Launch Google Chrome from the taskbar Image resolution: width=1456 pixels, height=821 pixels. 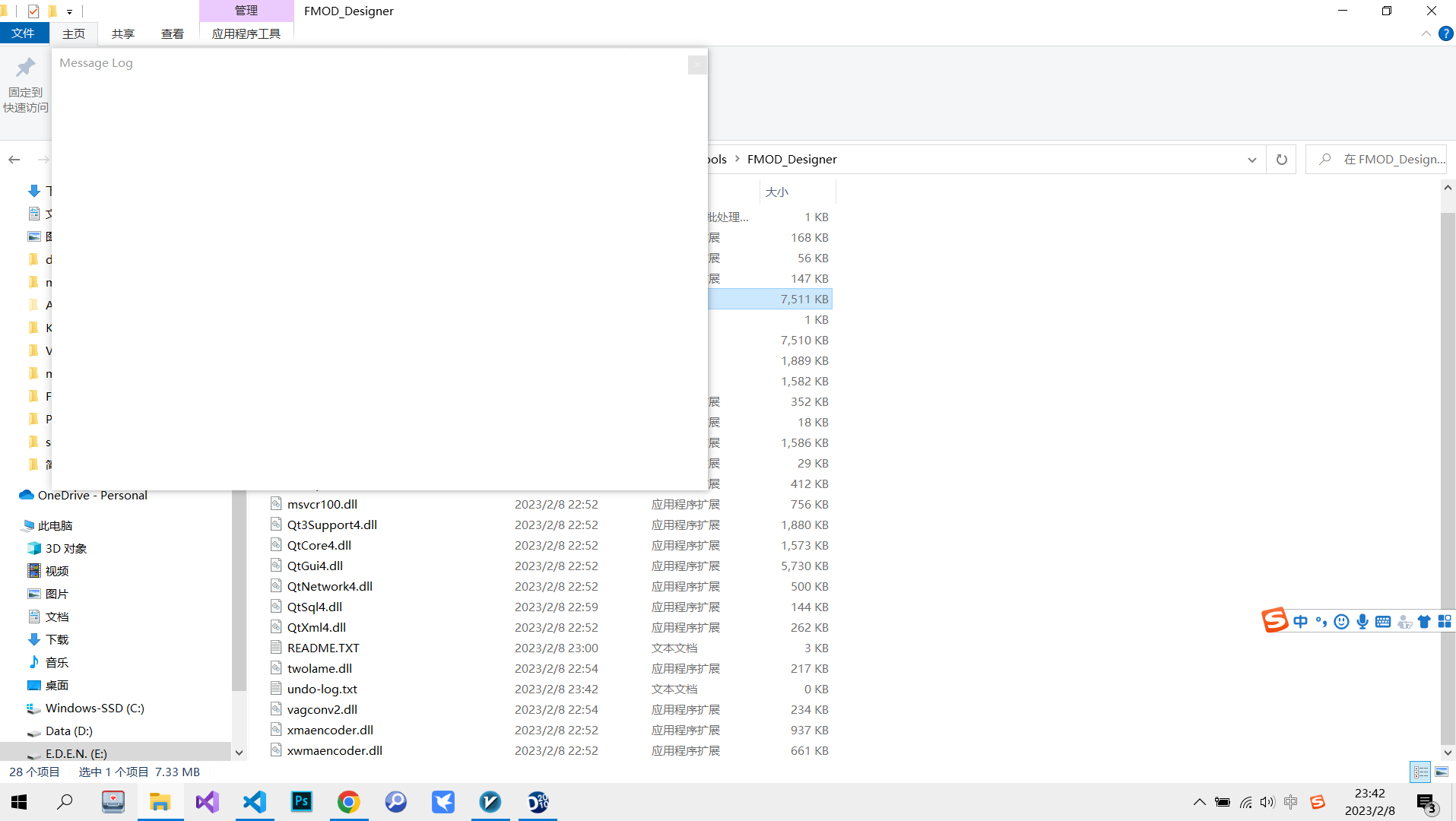[x=349, y=802]
